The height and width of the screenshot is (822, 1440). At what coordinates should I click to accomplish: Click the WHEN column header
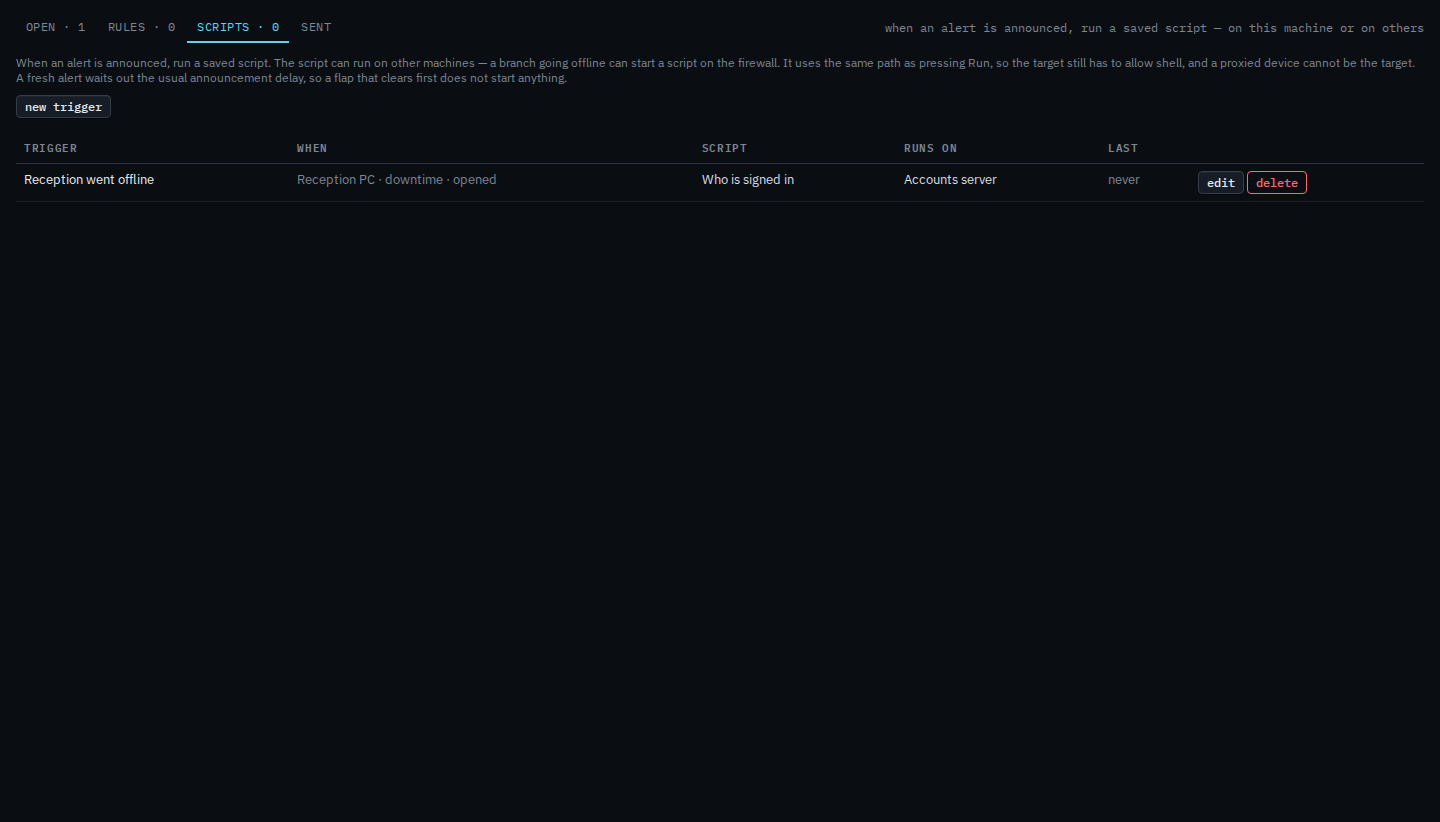pos(312,148)
